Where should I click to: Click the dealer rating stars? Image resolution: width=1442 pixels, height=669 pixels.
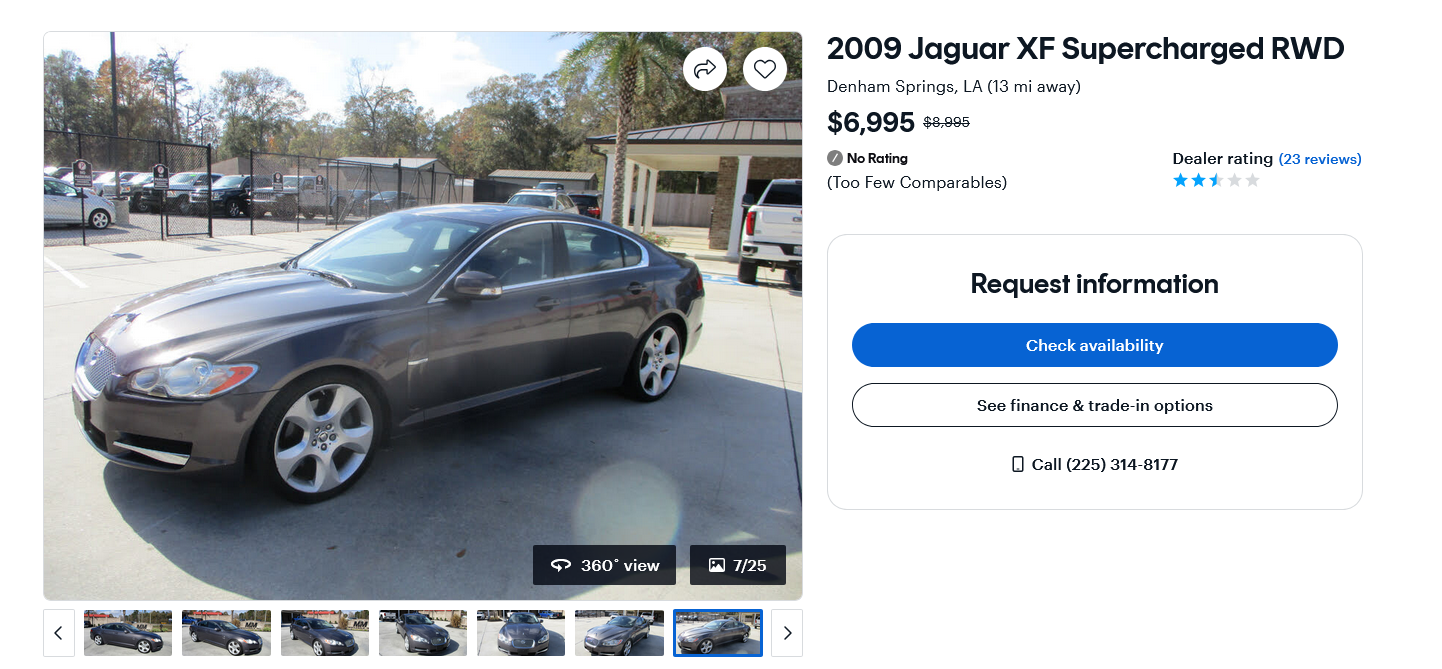[x=1216, y=180]
